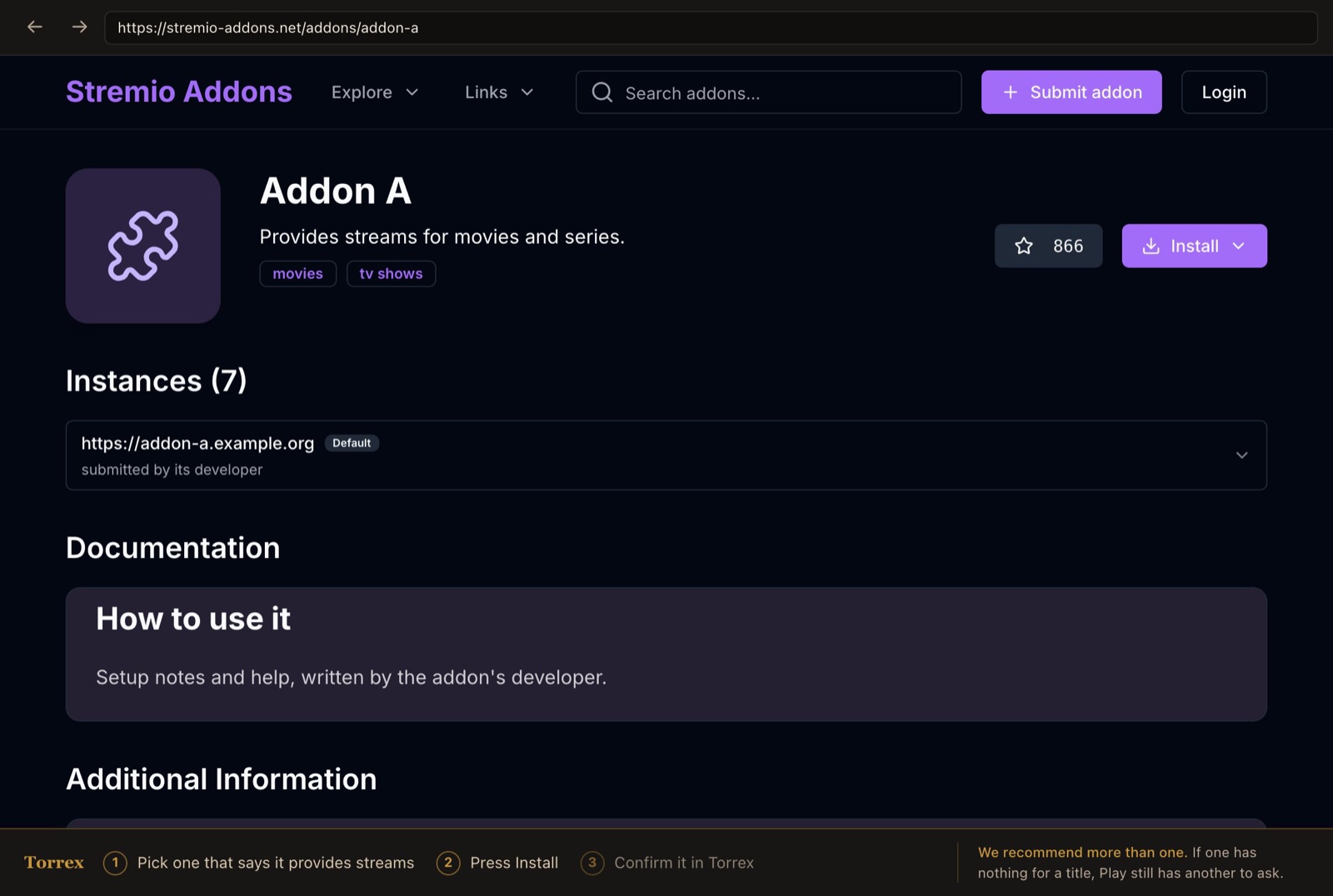Click the plus icon in Submit addon
This screenshot has height=896, width=1333.
click(x=1011, y=92)
